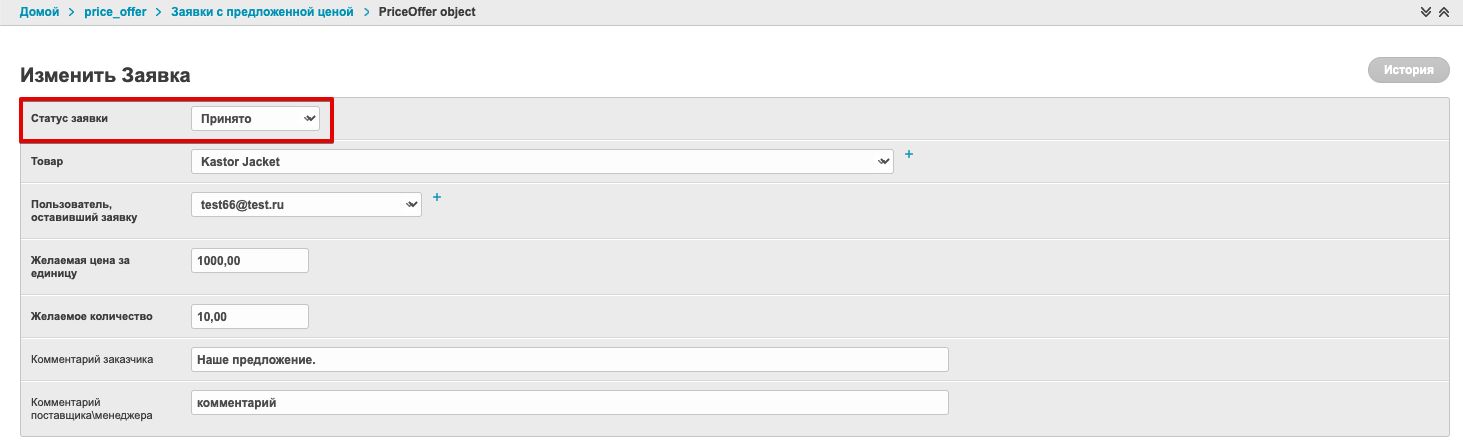1463x447 pixels.
Task: Add new user with plus icon
Action: 437,197
